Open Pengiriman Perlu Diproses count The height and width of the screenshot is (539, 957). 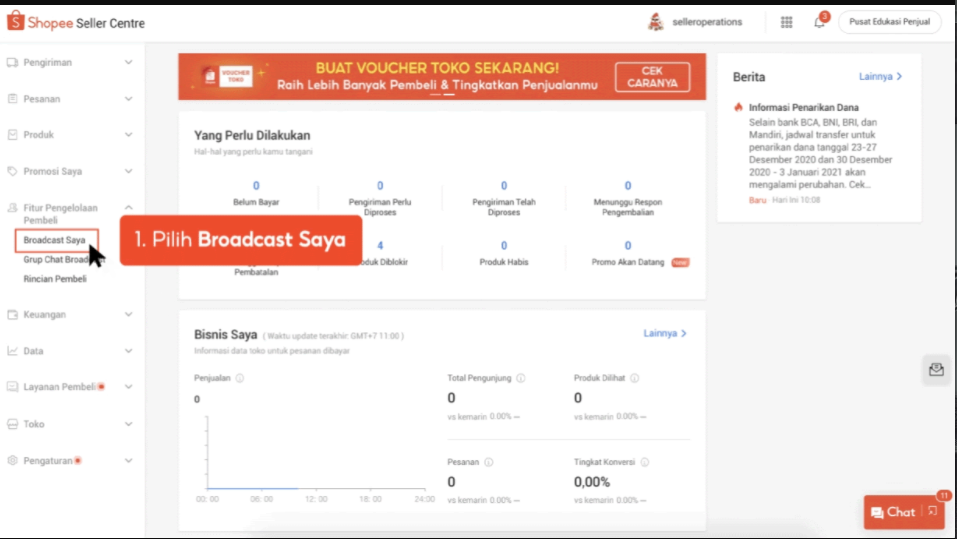(380, 186)
